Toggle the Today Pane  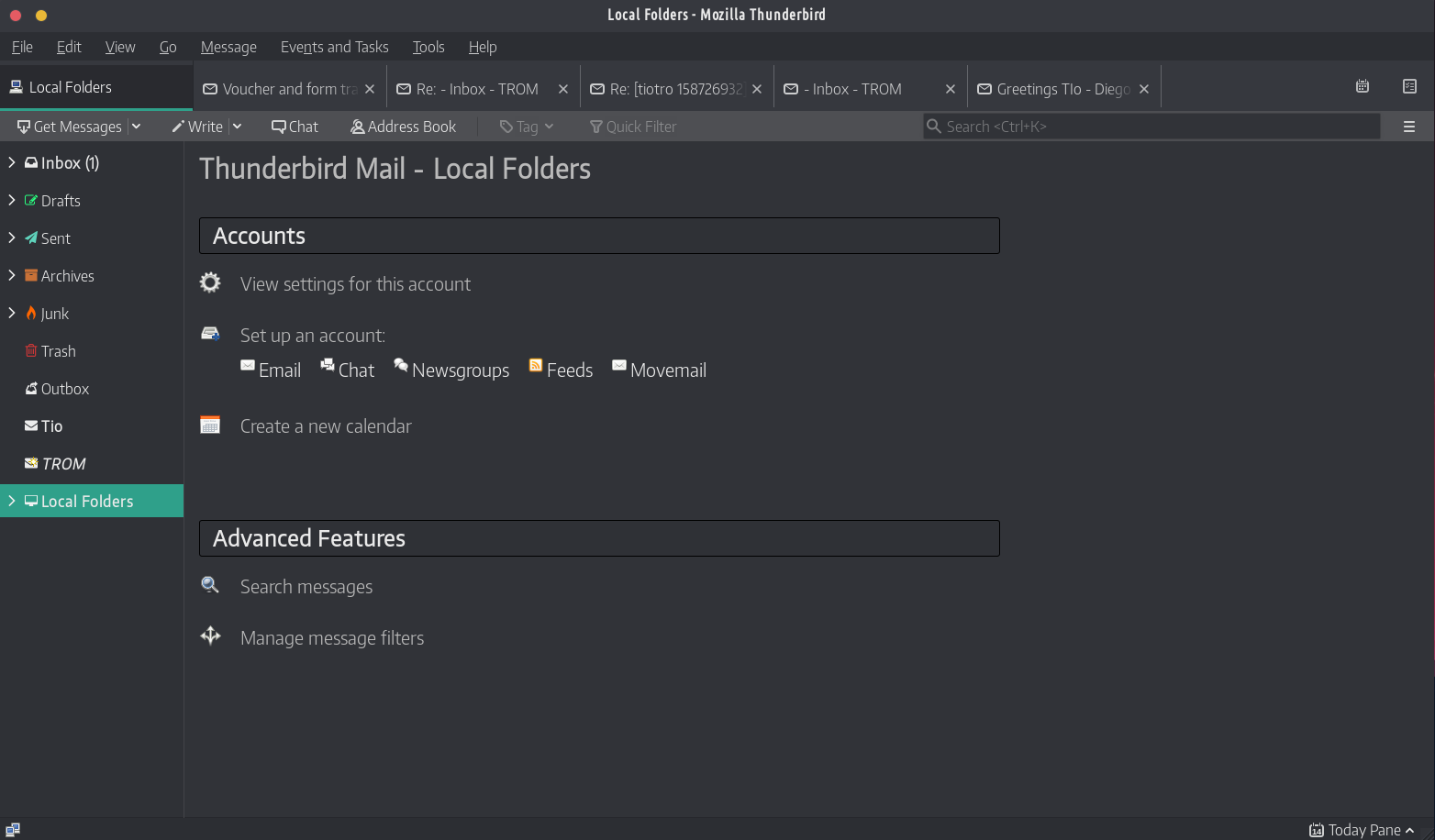(1362, 830)
